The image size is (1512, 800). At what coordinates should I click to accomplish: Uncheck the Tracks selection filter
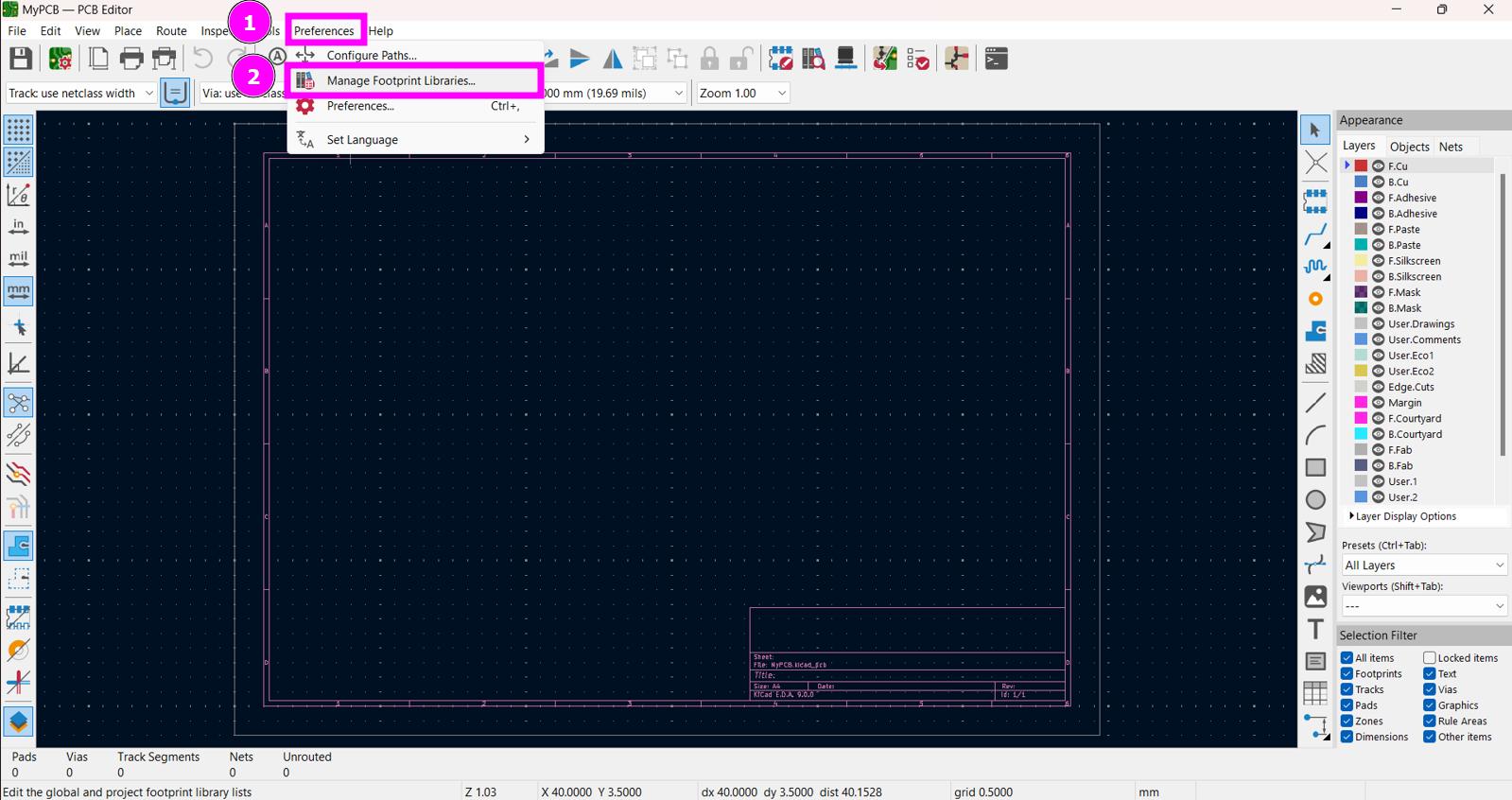click(1347, 689)
